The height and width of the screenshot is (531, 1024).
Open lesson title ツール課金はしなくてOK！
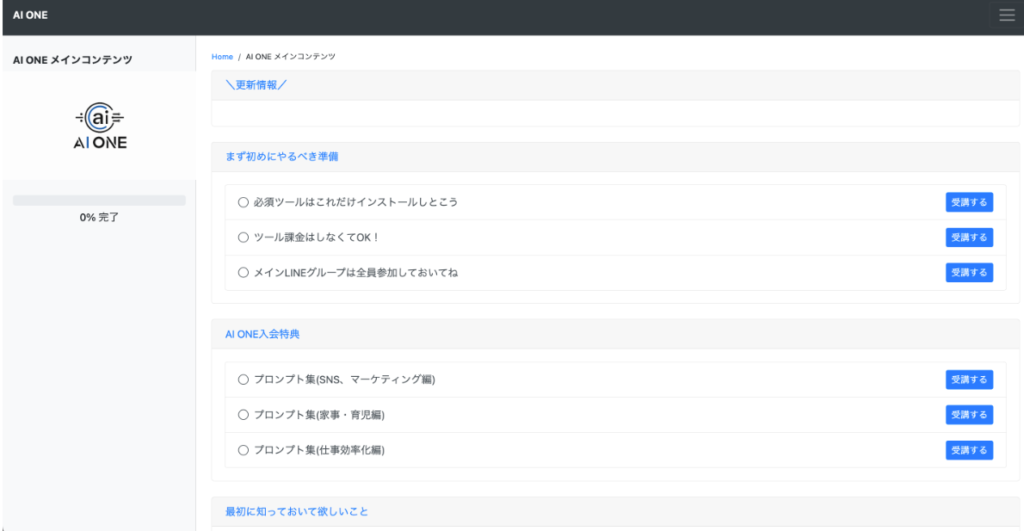316,238
